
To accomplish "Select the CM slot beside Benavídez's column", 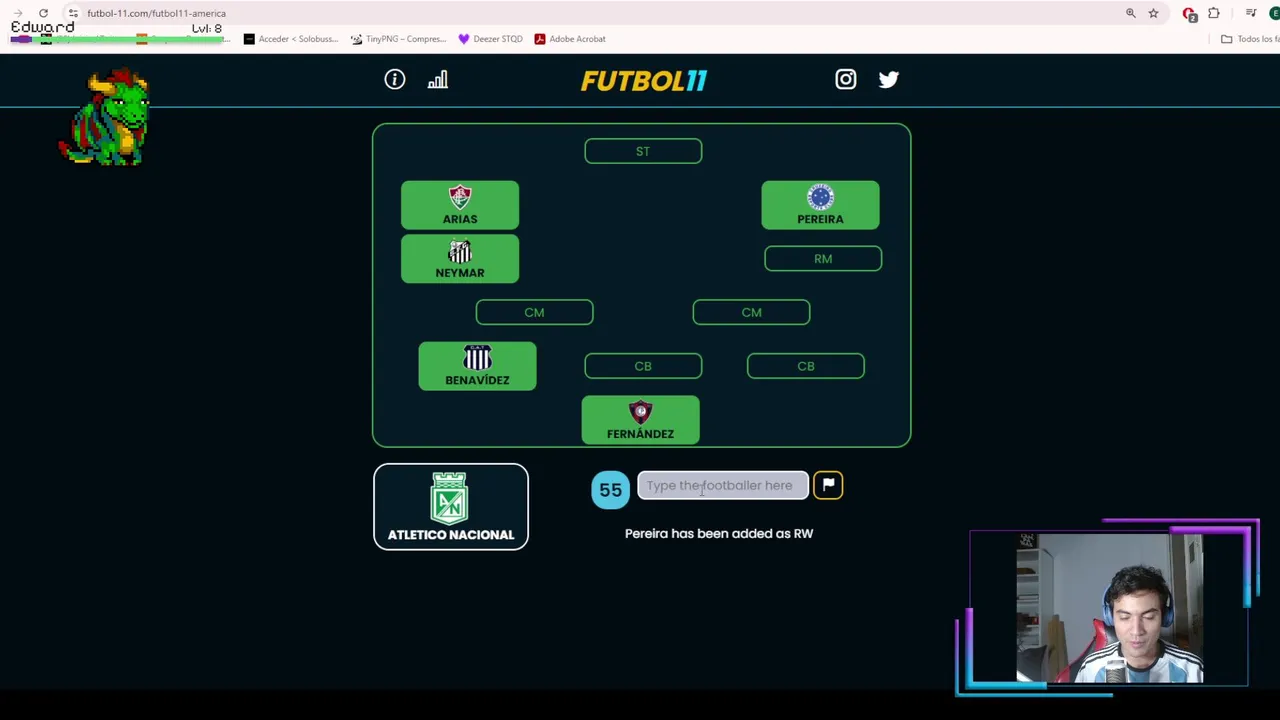I will [534, 312].
